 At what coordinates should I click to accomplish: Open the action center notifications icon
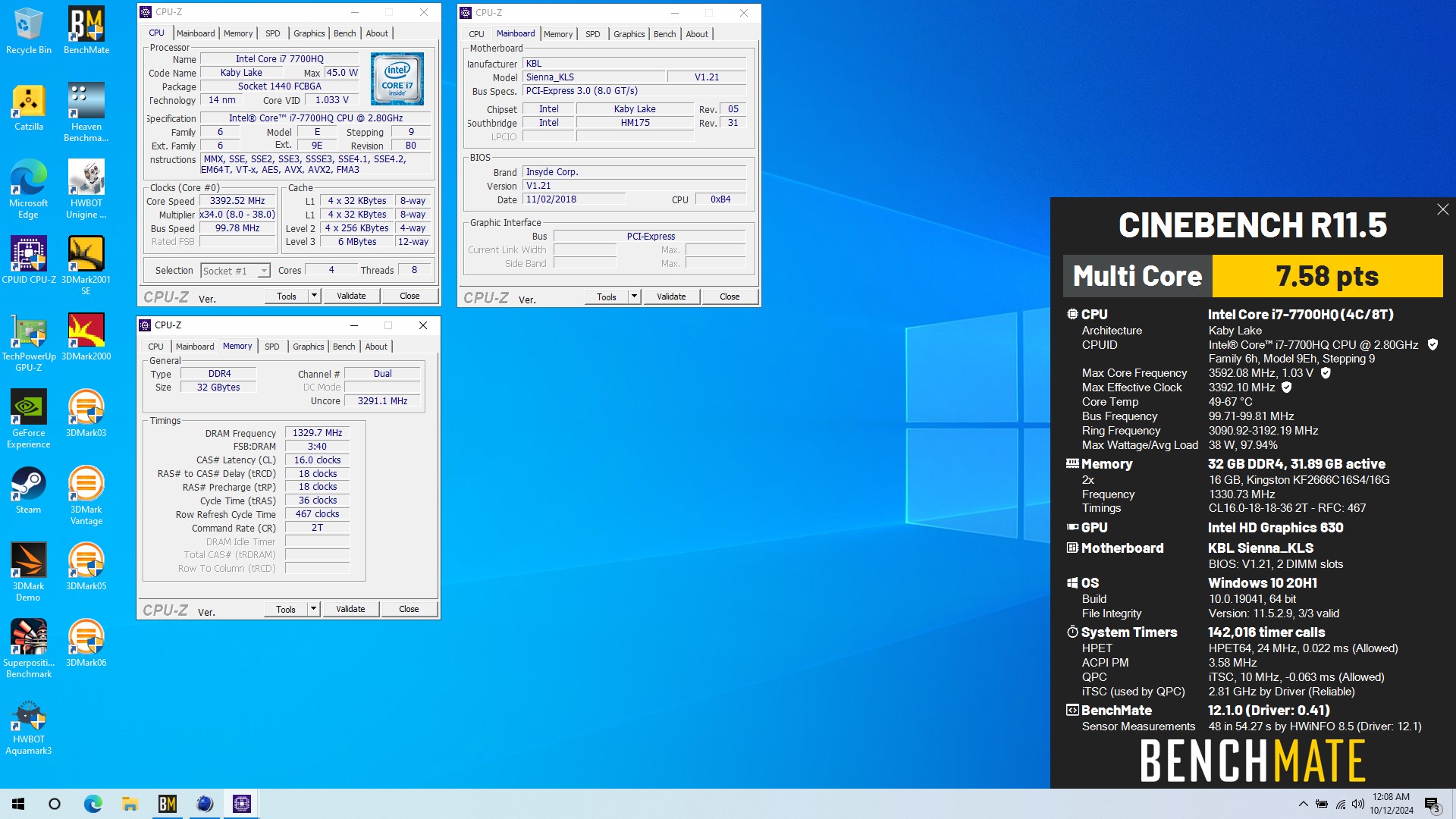pos(1432,804)
